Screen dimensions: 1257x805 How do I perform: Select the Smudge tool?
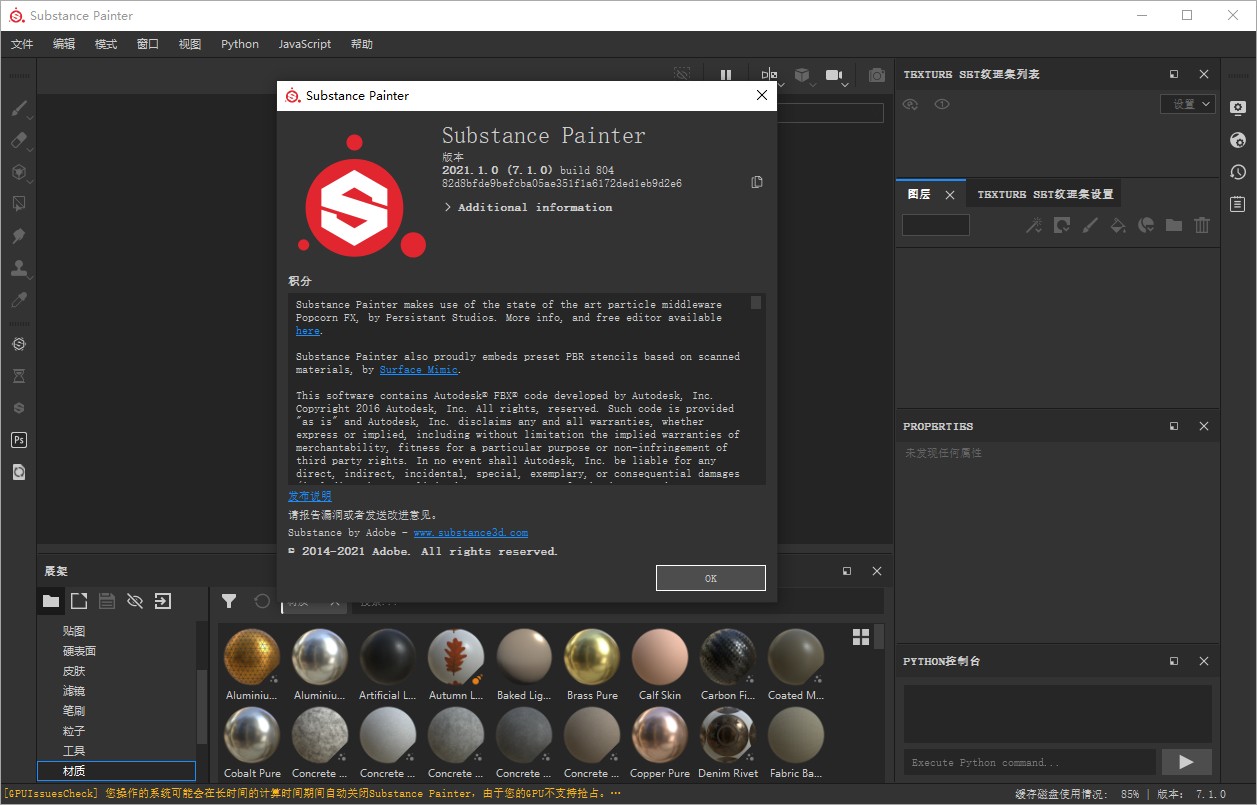click(x=19, y=236)
